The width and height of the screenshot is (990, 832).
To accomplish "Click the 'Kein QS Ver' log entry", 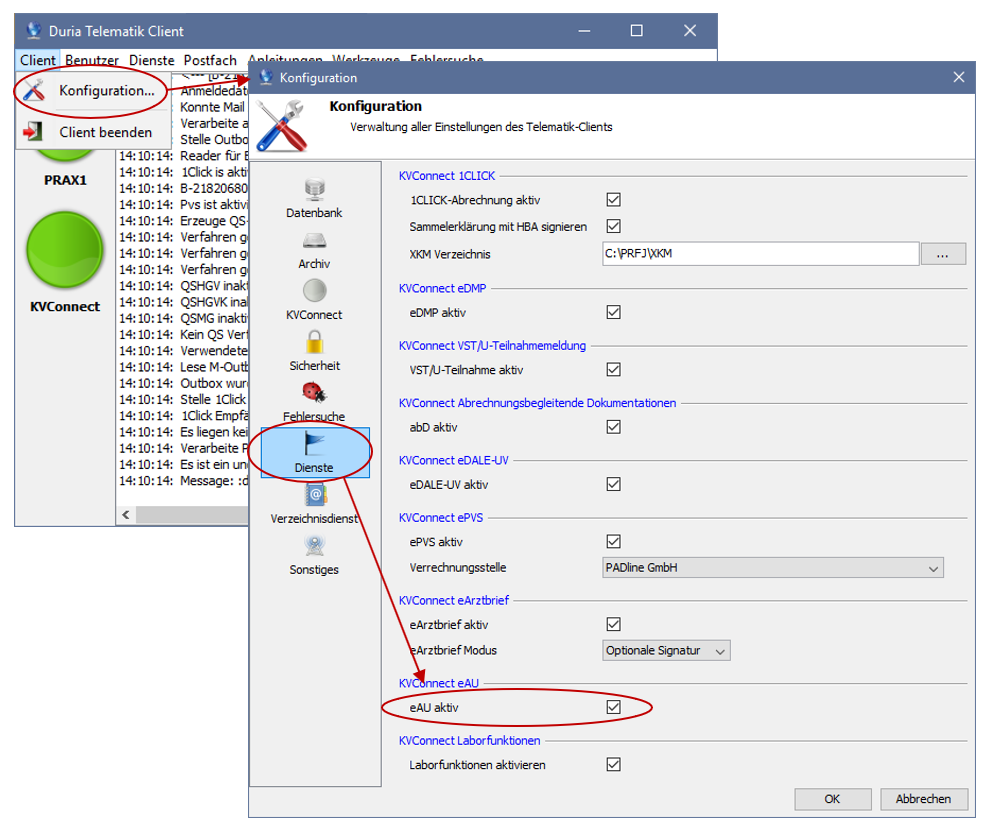I will tap(183, 335).
